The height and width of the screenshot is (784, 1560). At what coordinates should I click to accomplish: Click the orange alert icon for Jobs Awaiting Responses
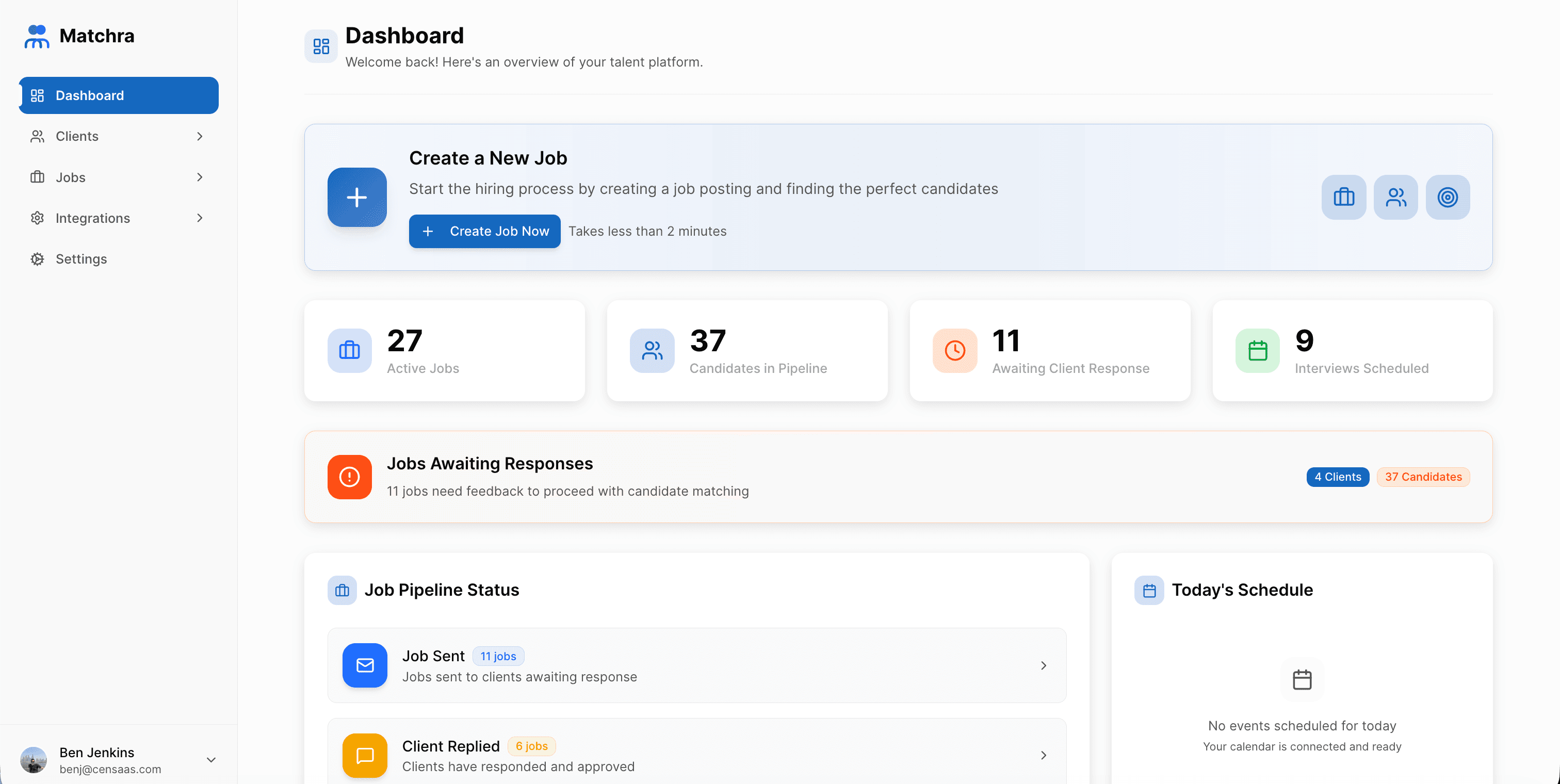[x=349, y=477]
